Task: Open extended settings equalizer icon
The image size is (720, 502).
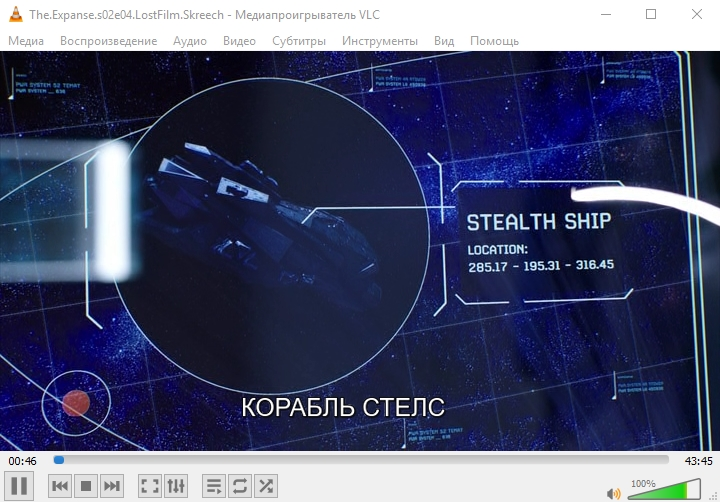Action: [176, 486]
